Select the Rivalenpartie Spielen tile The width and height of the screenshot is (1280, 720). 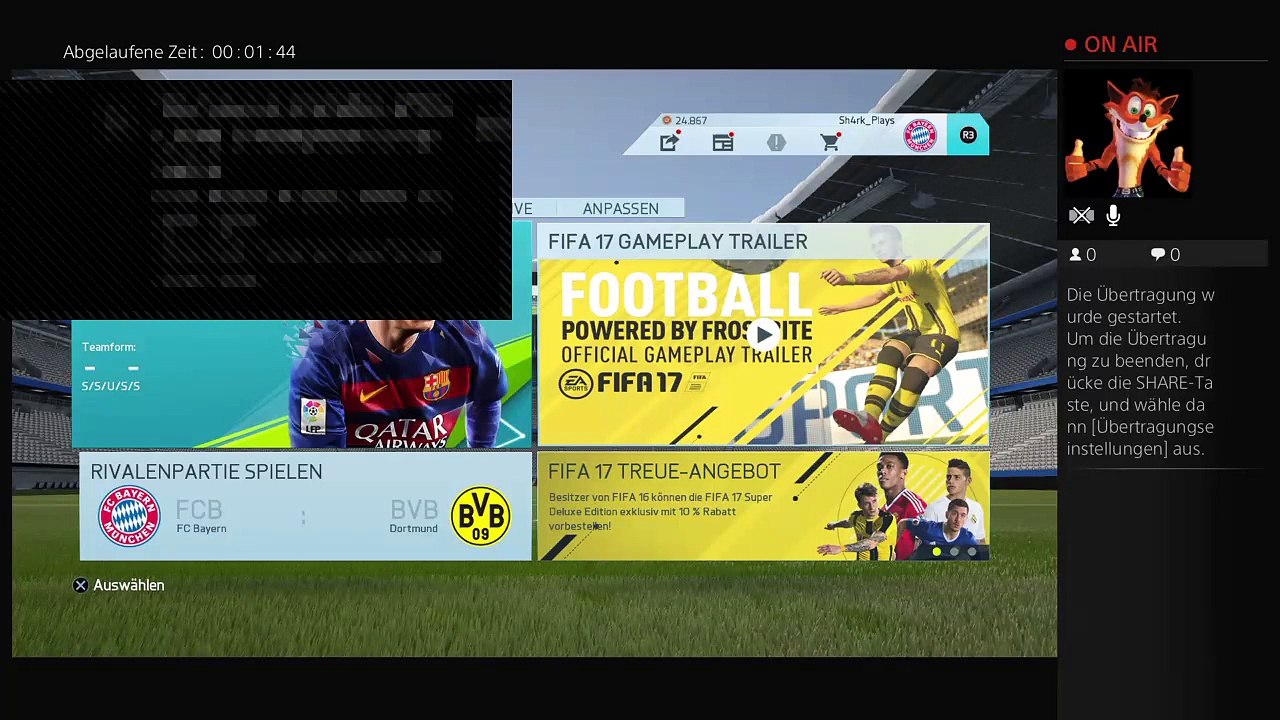305,506
